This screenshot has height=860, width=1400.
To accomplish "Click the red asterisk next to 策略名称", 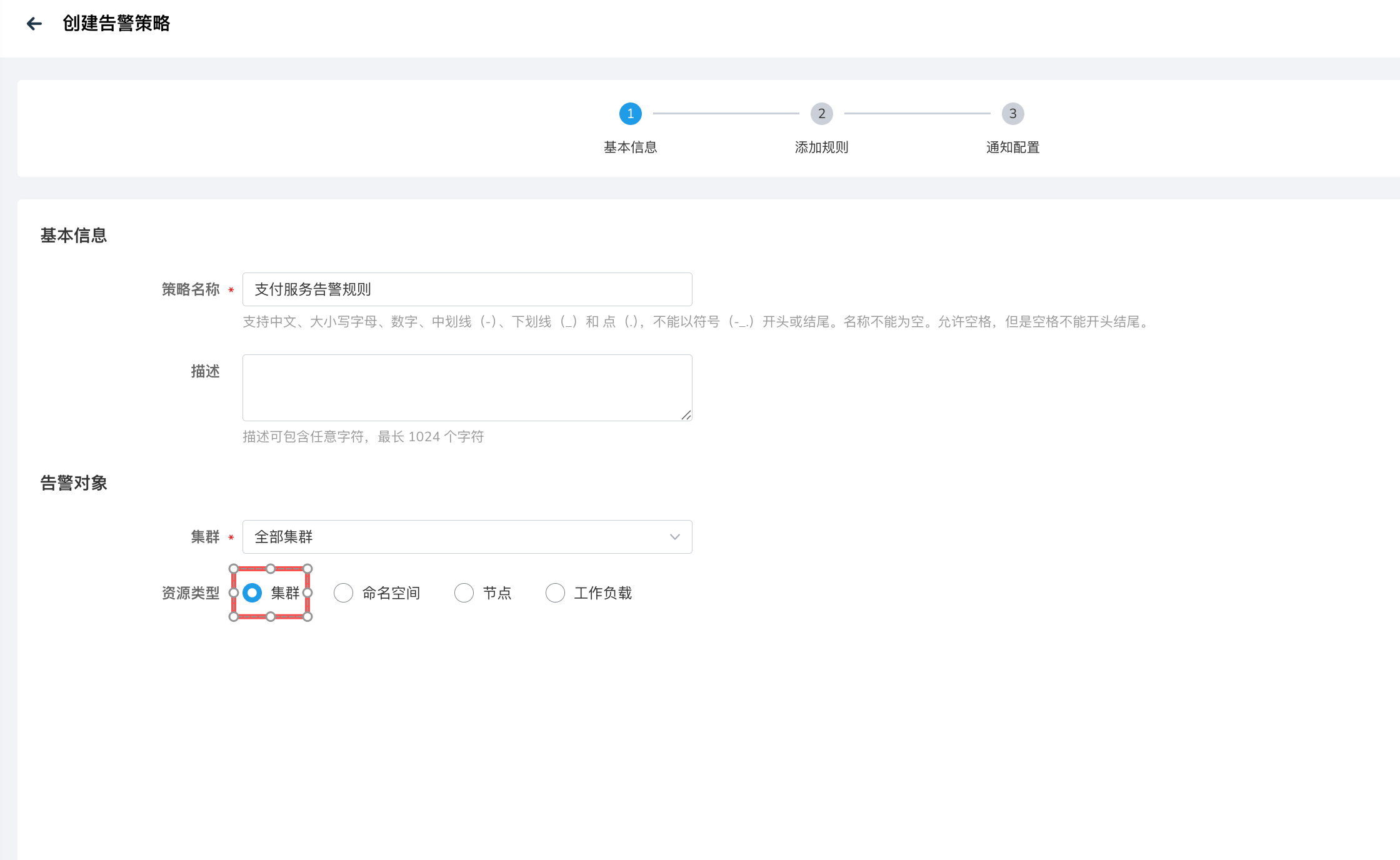I will point(230,291).
